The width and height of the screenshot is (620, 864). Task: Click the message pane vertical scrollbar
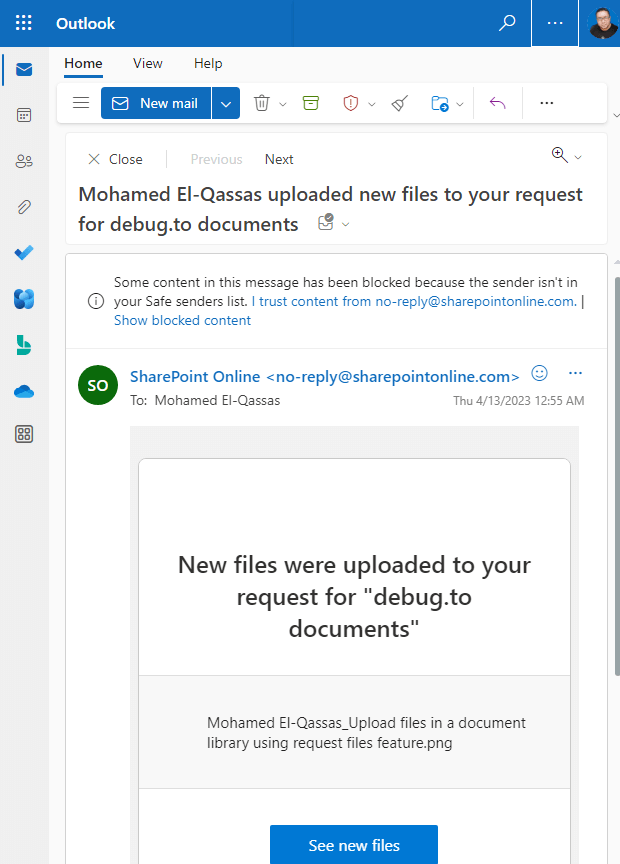(x=617, y=477)
